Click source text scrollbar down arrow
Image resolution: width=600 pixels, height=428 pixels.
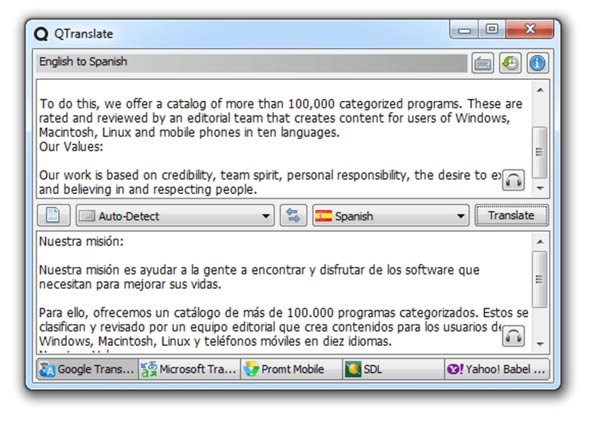540,188
